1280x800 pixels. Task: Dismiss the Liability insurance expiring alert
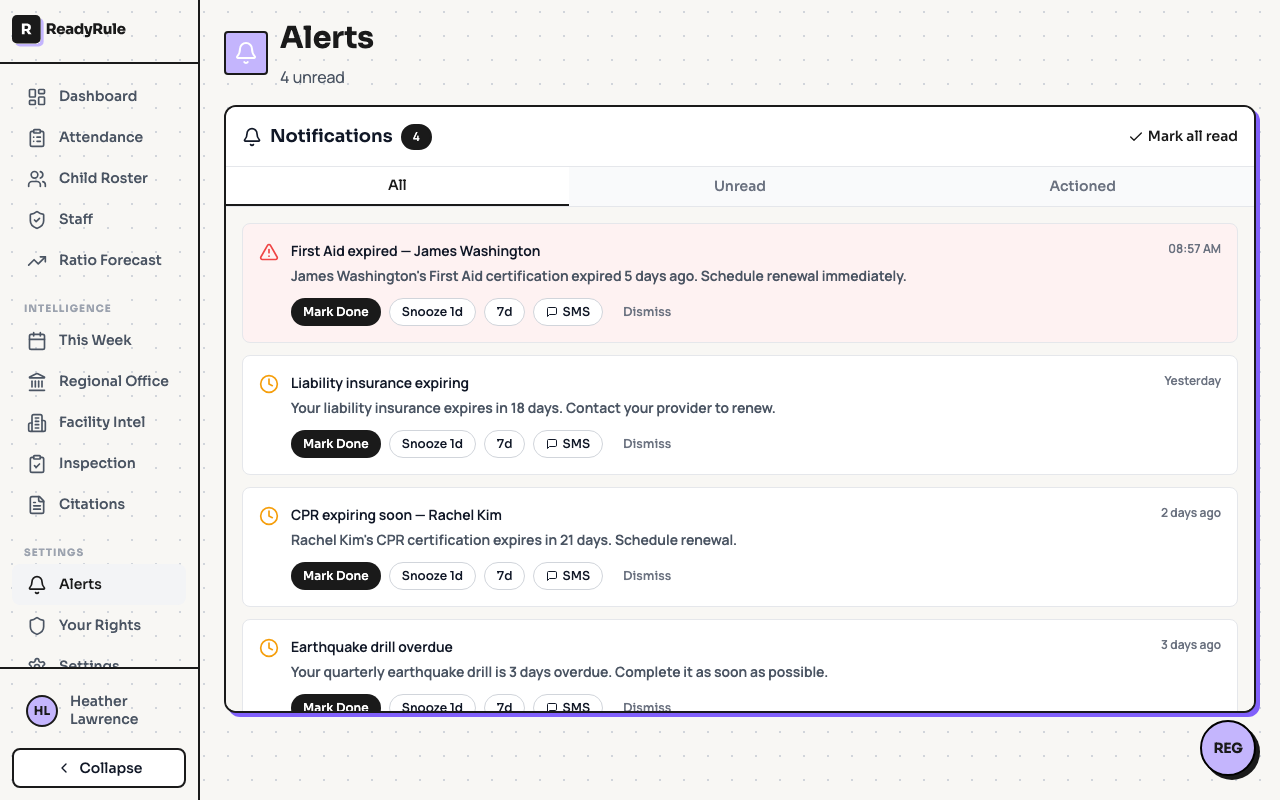coord(646,443)
